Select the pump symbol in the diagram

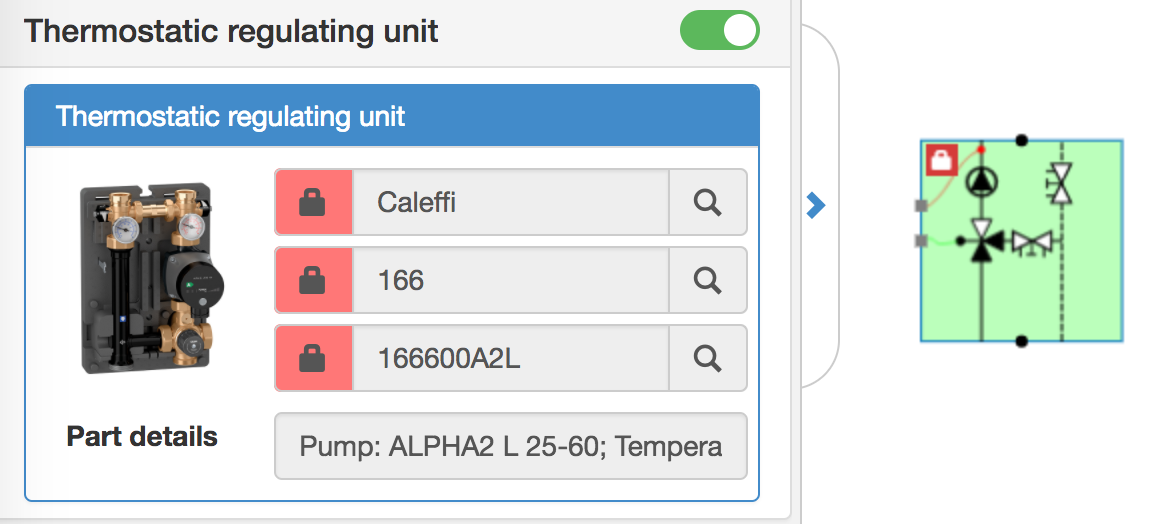(982, 182)
